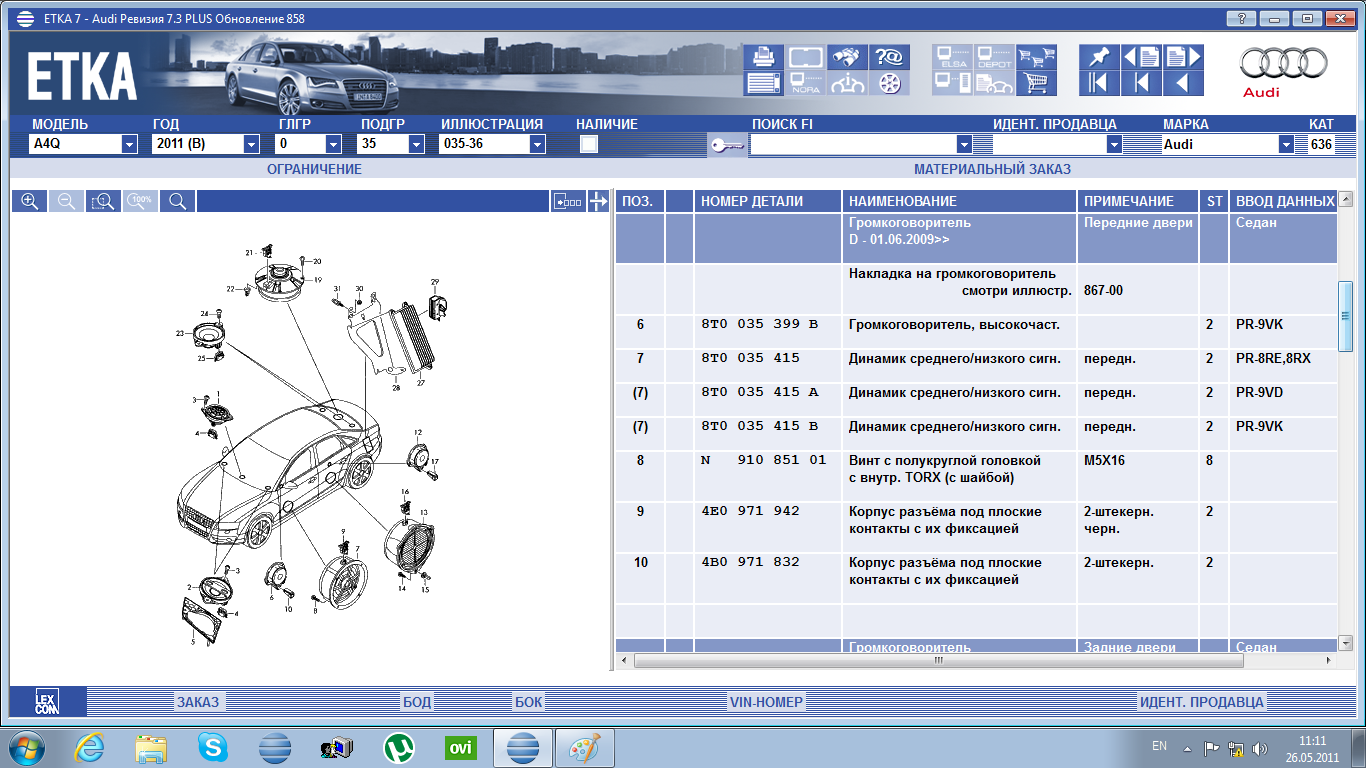Zoom out of the parts illustration

(66, 201)
